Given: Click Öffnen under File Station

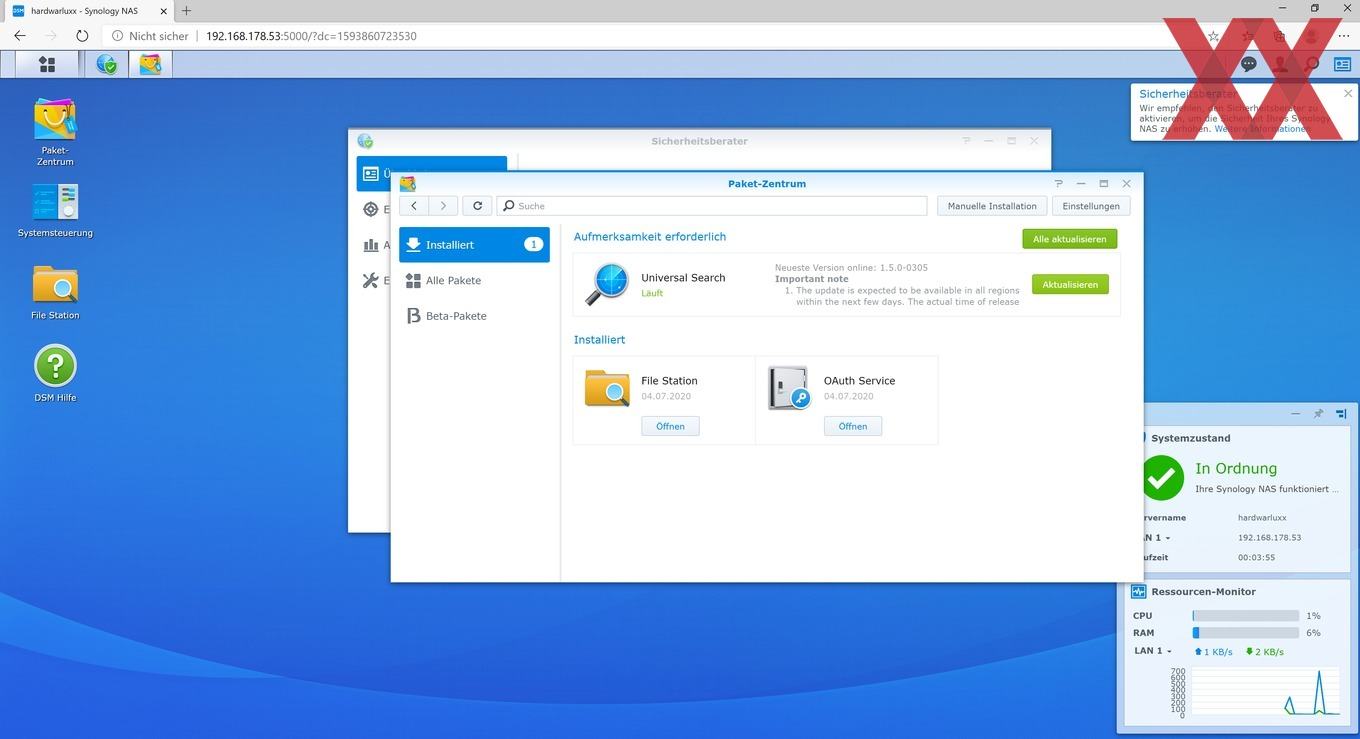Looking at the screenshot, I should (670, 426).
